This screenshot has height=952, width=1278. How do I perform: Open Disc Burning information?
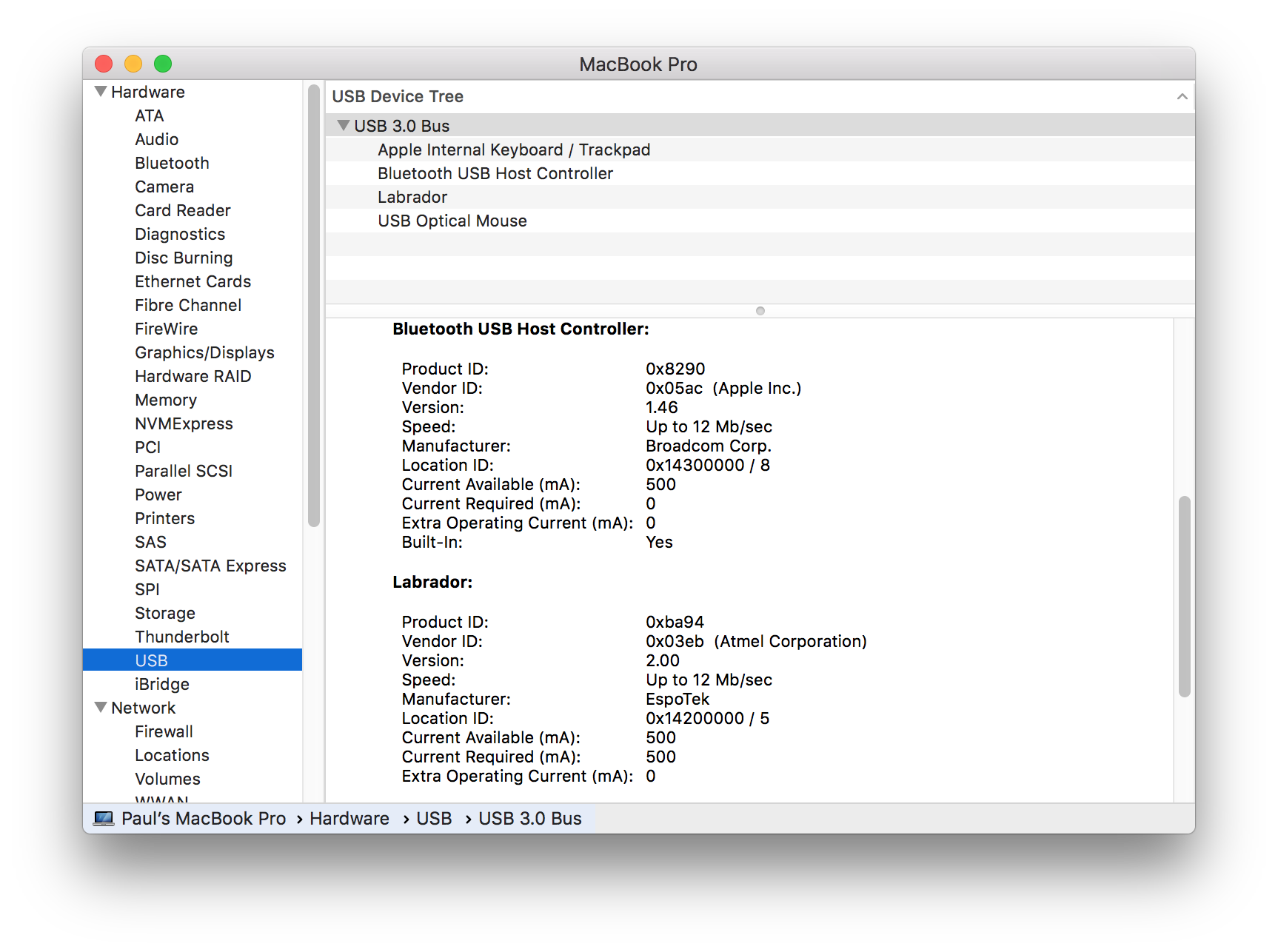[x=184, y=258]
